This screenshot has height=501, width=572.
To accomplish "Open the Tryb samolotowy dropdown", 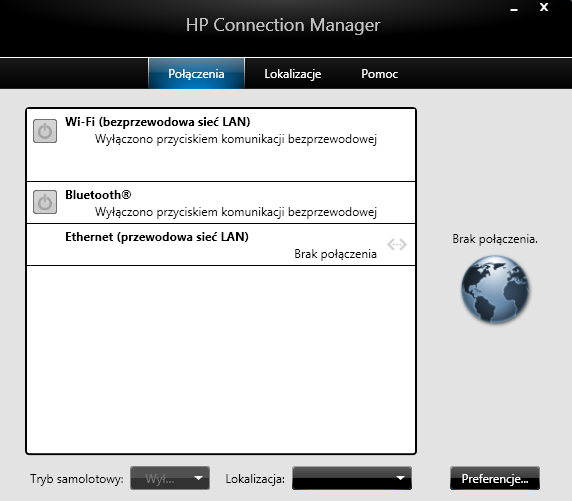I will pyautogui.click(x=170, y=478).
